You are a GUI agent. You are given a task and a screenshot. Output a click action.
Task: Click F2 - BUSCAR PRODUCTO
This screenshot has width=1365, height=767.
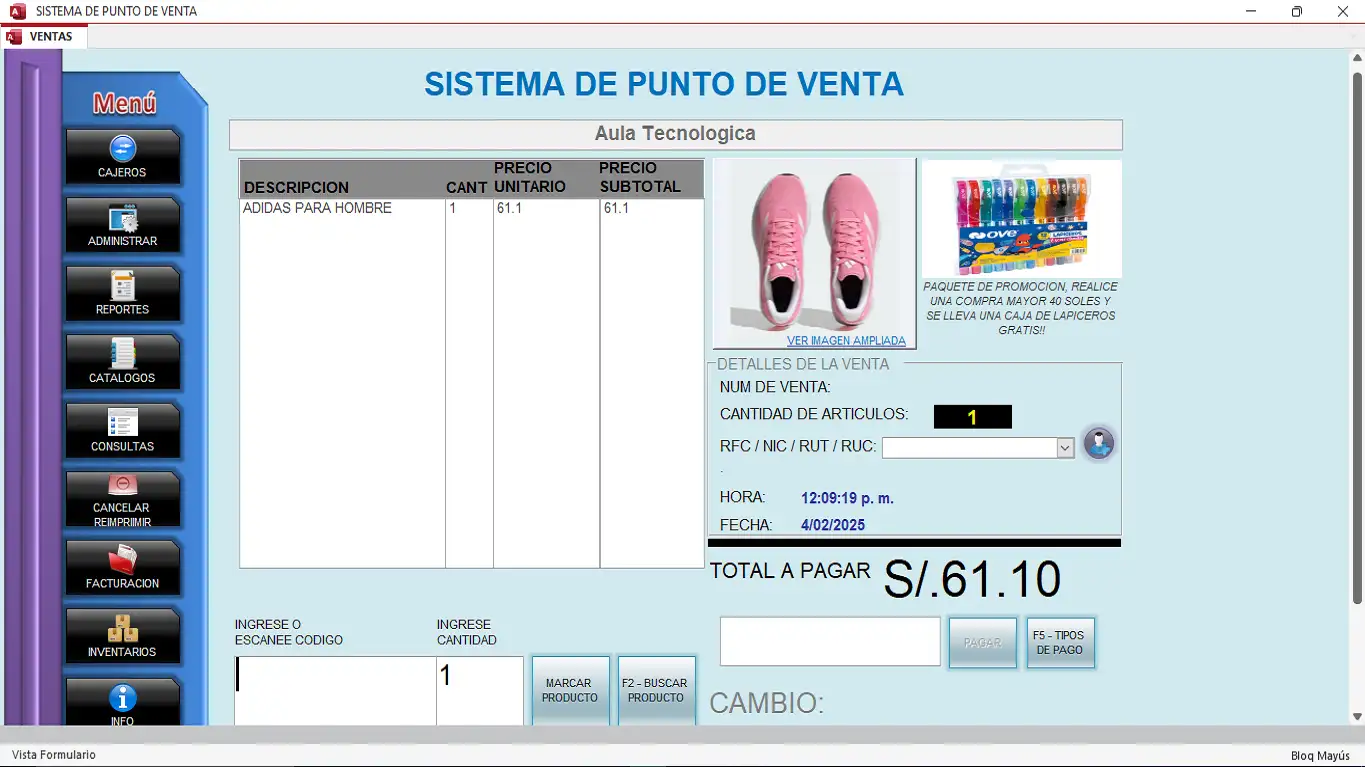coord(656,689)
